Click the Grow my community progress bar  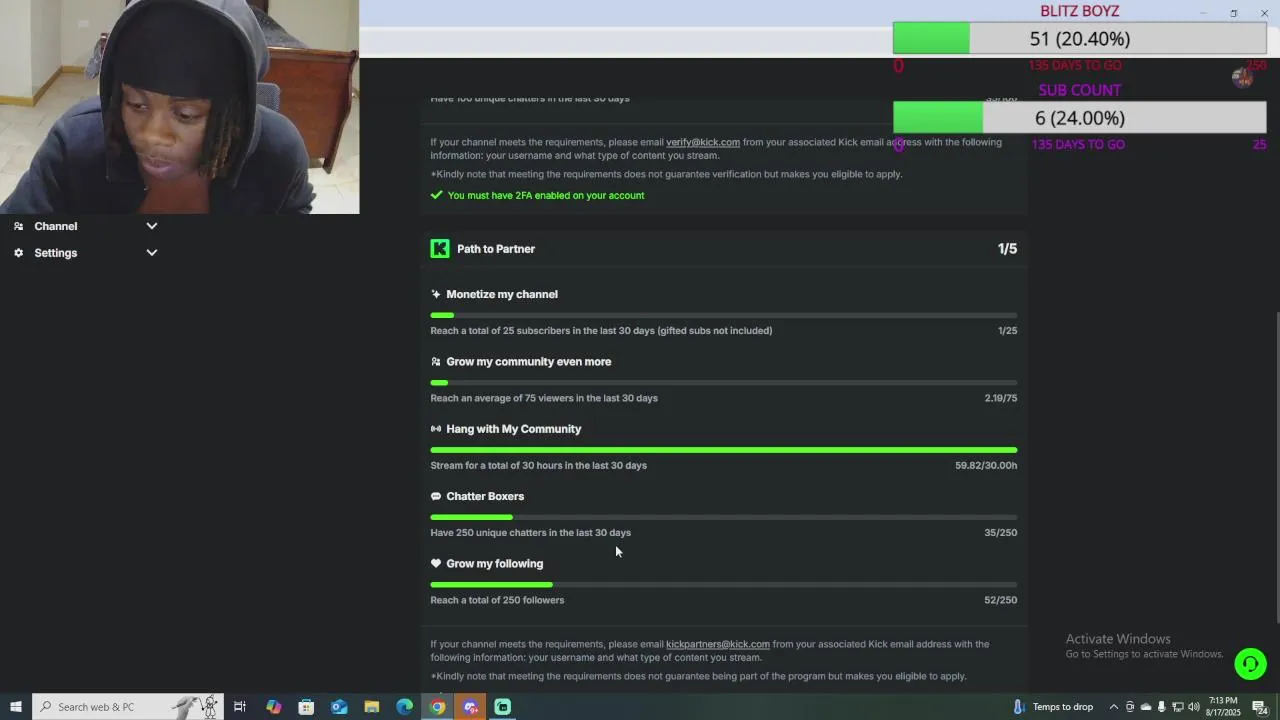point(724,382)
